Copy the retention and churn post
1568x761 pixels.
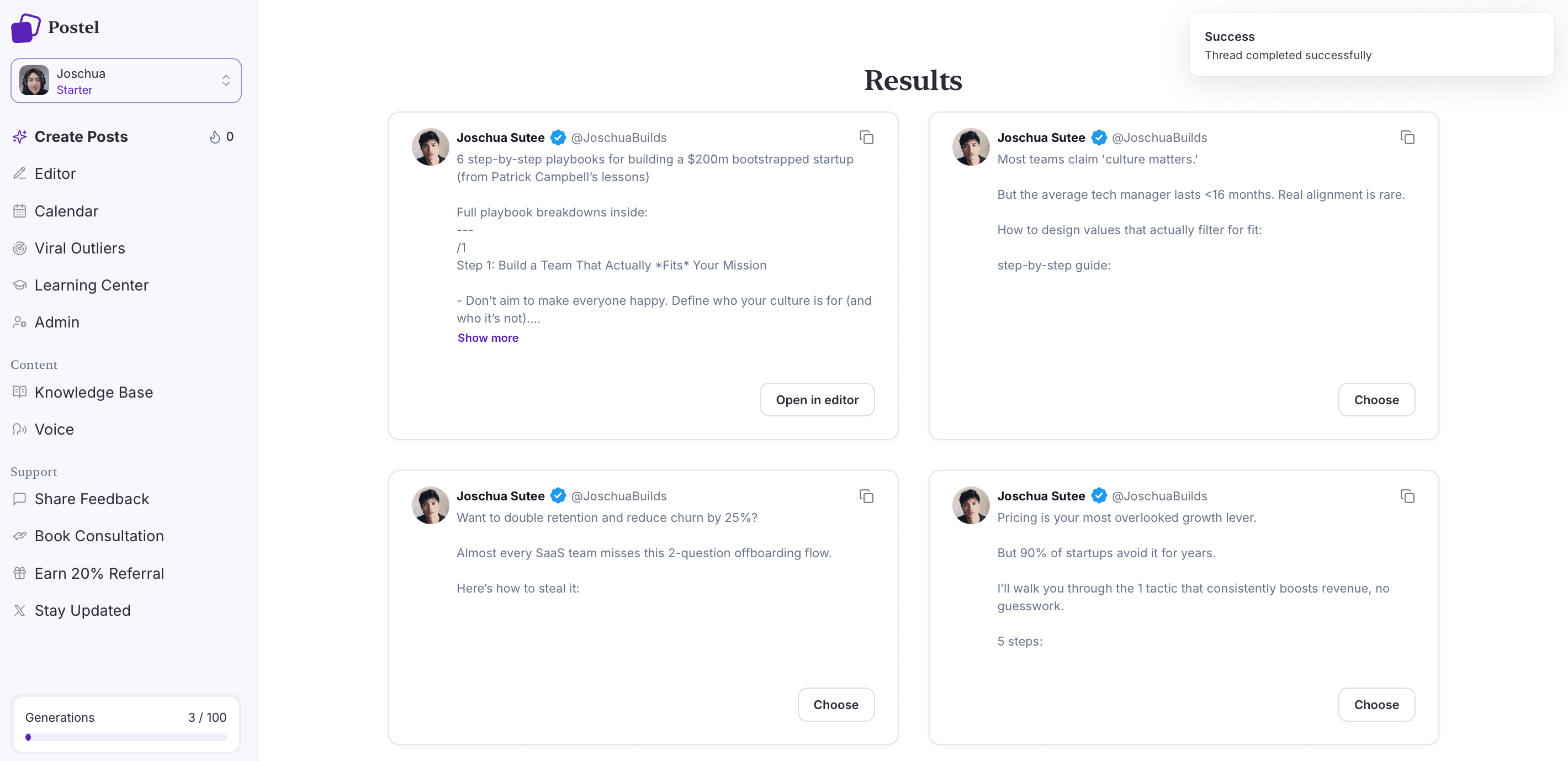point(866,496)
